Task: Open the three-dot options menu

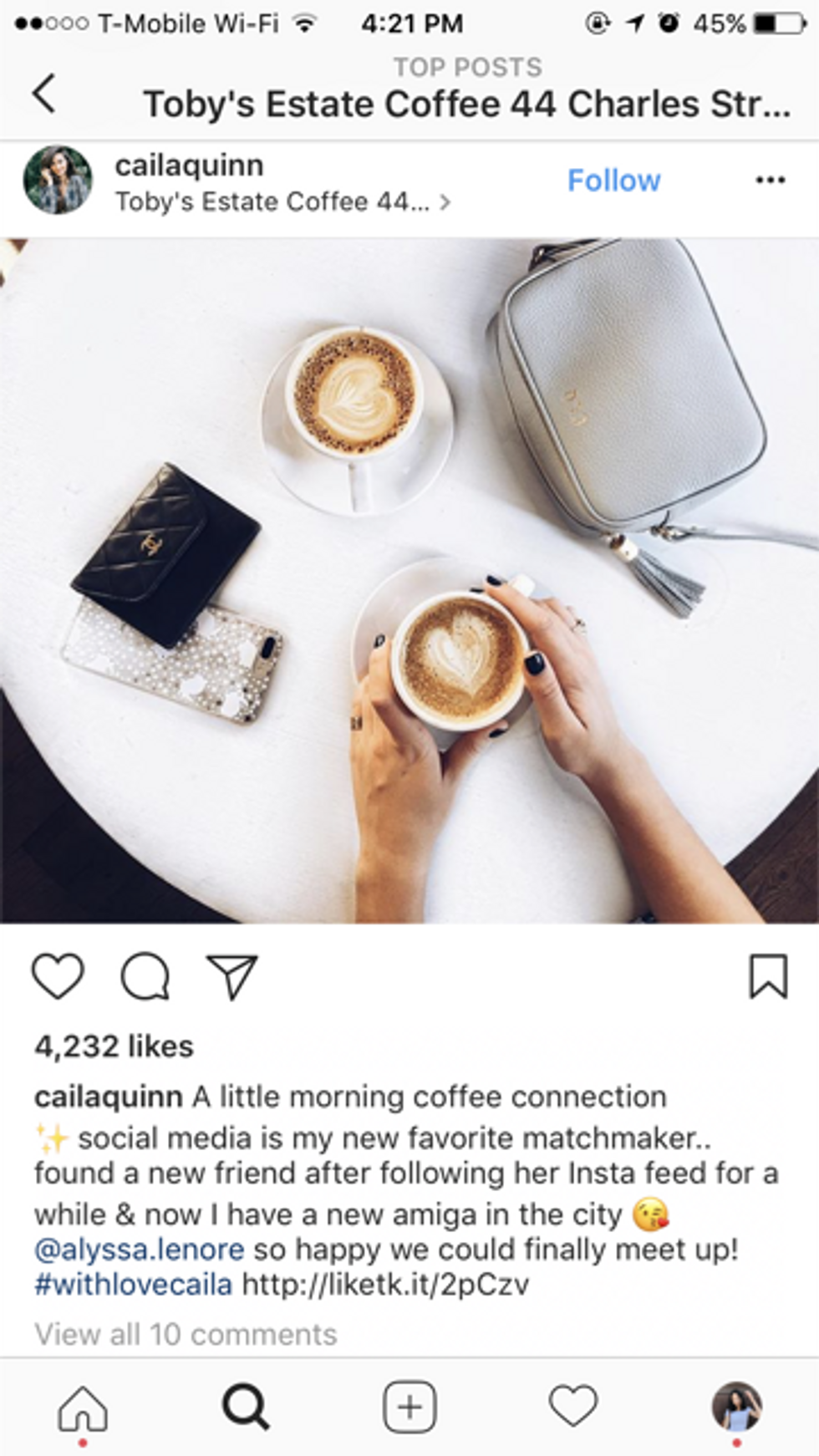Action: (x=770, y=180)
